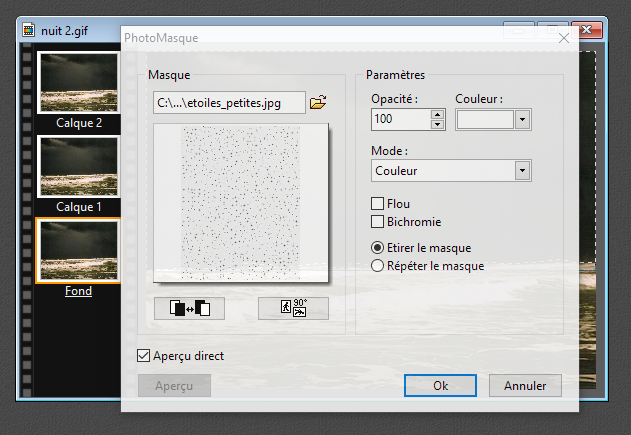
Task: Expand the Couleur dropdown arrow
Action: coord(521,120)
